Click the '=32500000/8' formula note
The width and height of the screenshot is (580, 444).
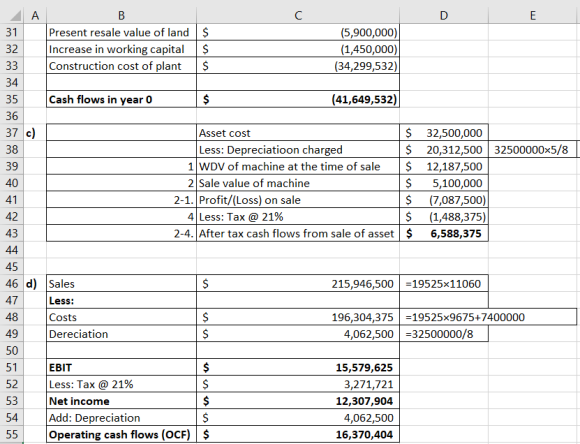pyautogui.click(x=444, y=334)
